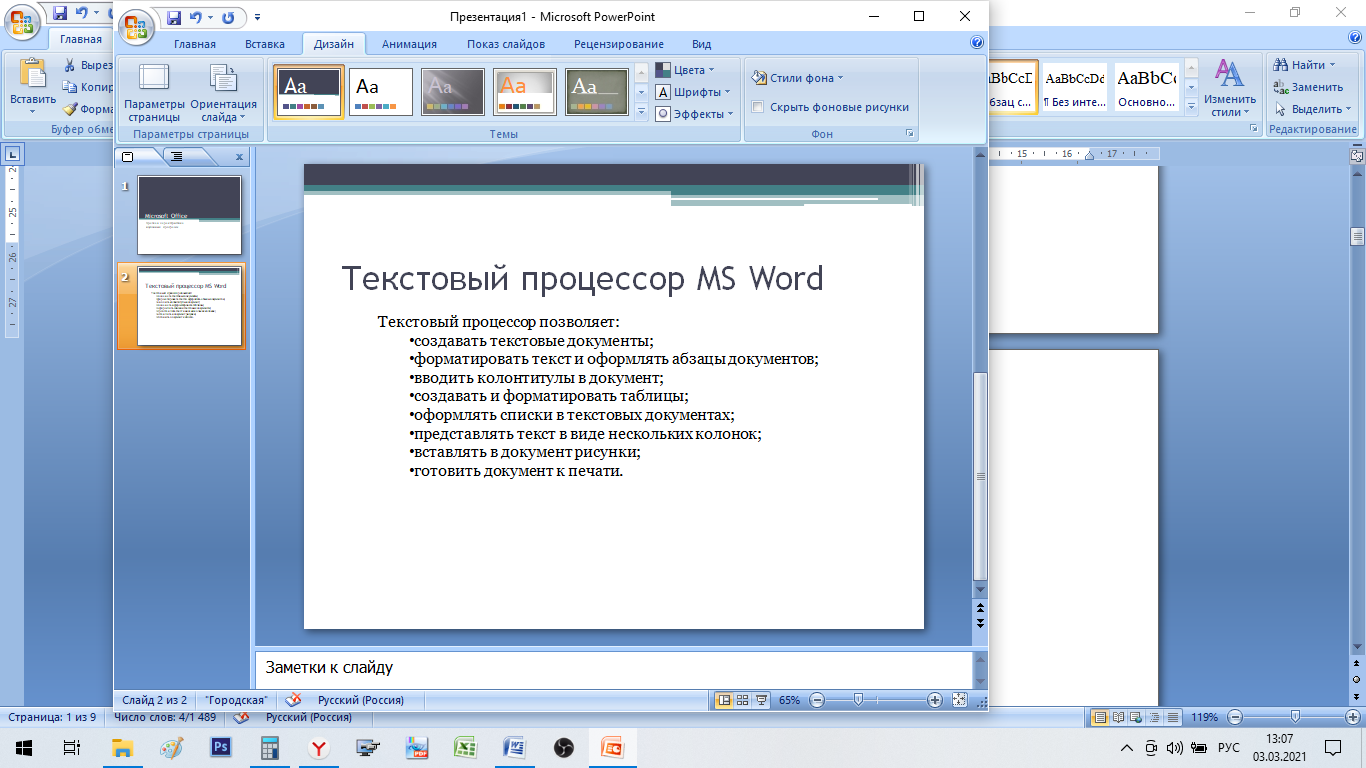Select the Структура outline pane tab
Image resolution: width=1366 pixels, height=768 pixels.
[x=177, y=156]
